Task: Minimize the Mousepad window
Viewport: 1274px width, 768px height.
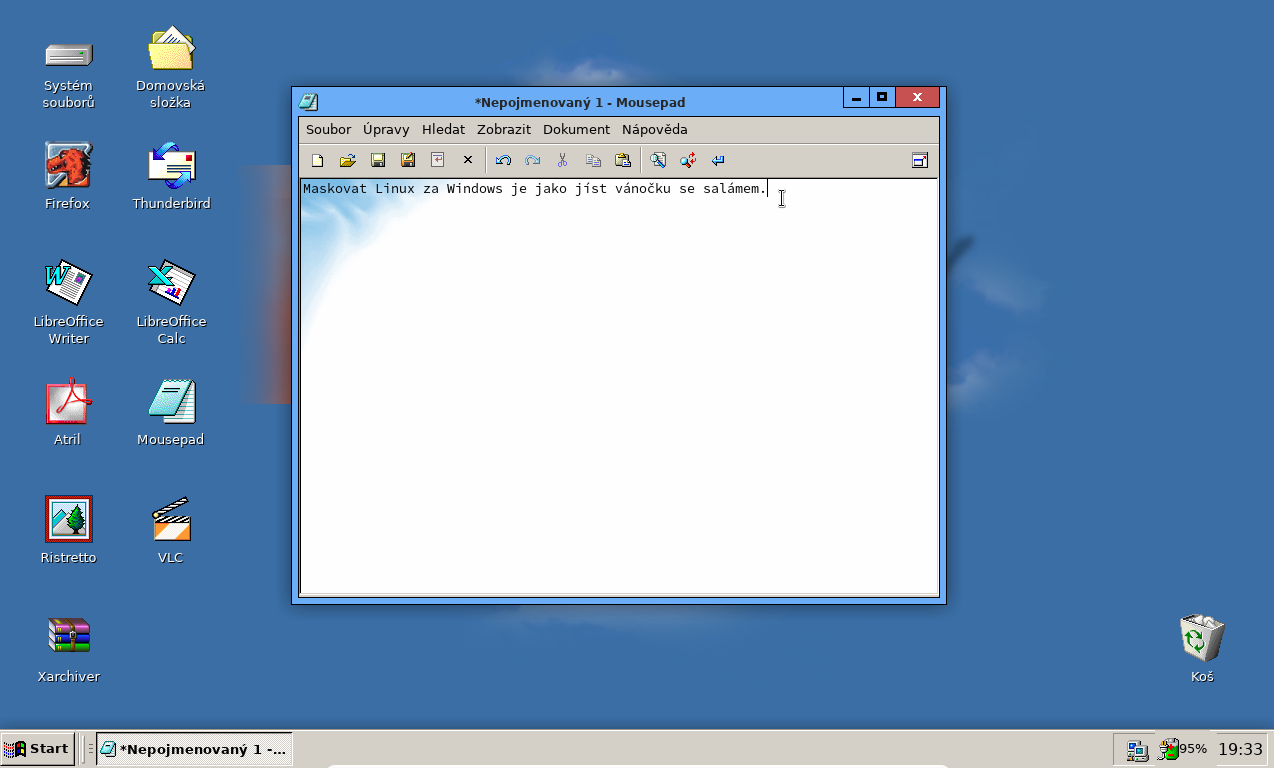Action: (x=856, y=97)
